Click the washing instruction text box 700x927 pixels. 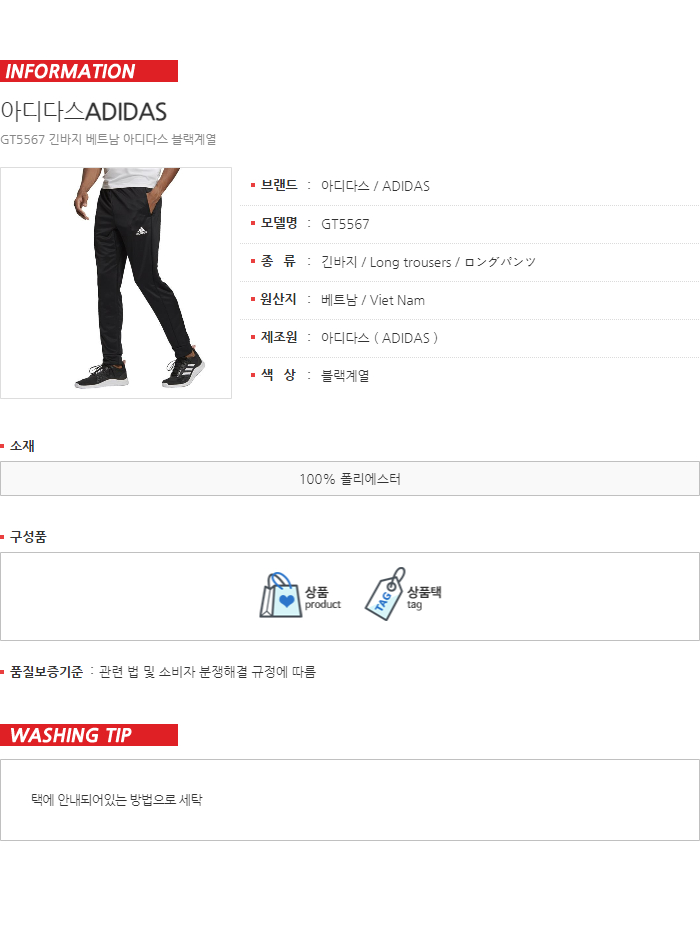(350, 800)
